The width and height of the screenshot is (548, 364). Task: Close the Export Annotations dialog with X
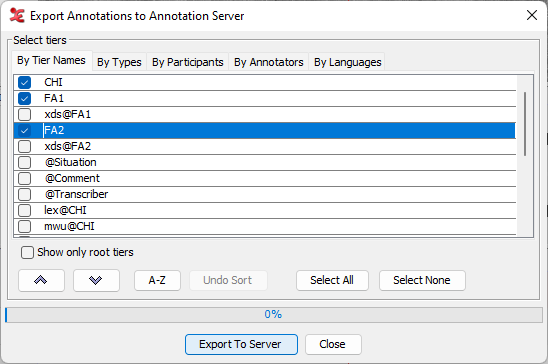coord(532,15)
